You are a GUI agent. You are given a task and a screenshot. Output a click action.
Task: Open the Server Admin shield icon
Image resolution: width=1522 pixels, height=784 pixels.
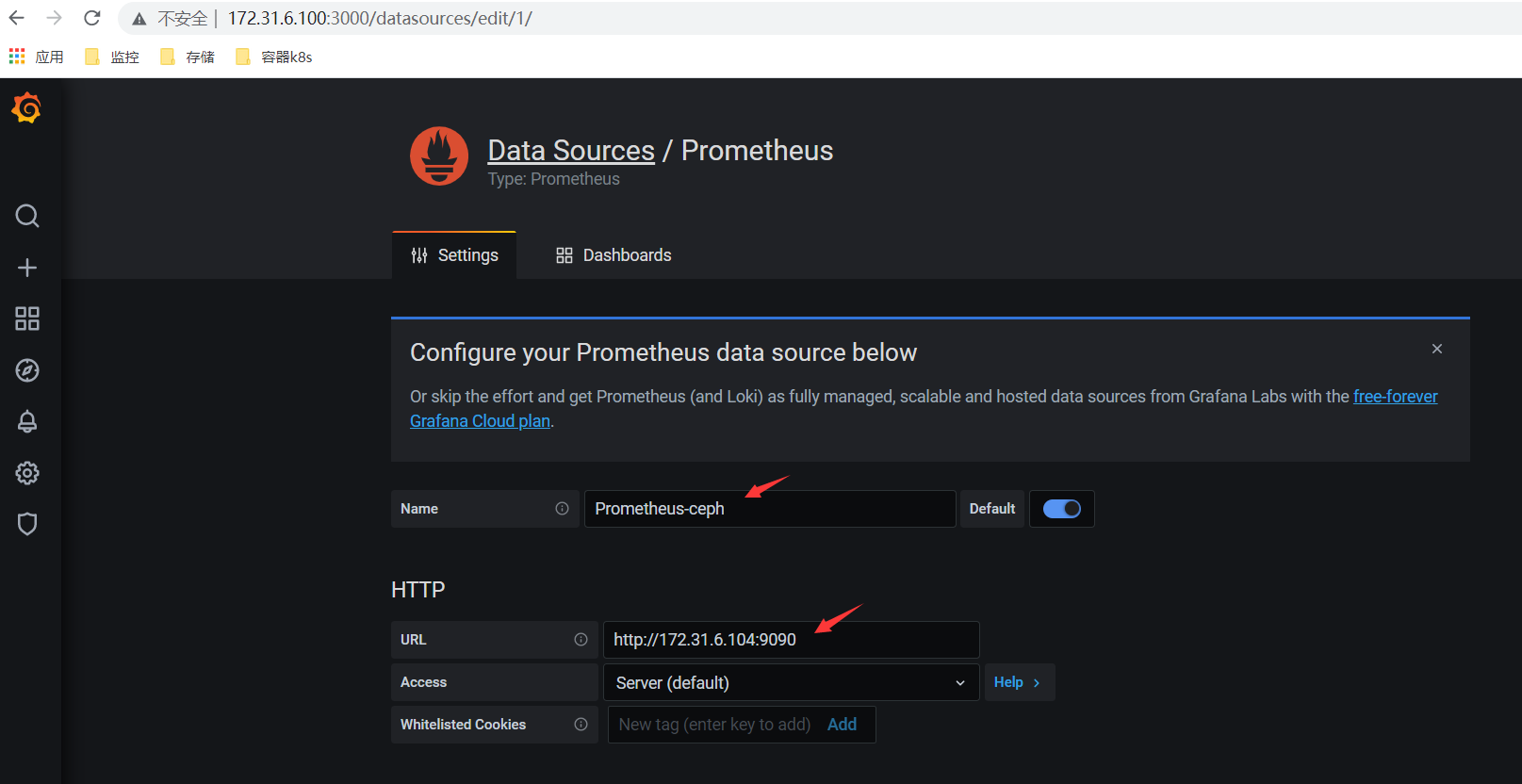point(27,524)
